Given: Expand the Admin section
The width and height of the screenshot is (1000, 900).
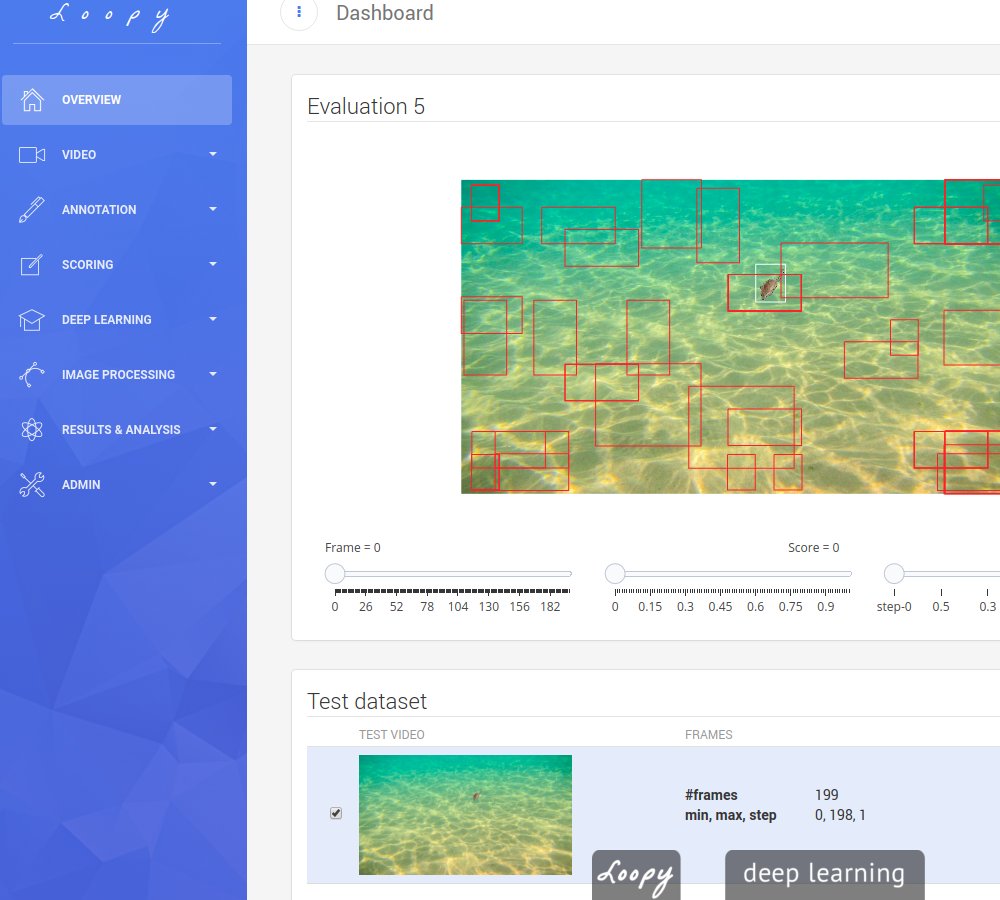Looking at the screenshot, I should click(212, 484).
